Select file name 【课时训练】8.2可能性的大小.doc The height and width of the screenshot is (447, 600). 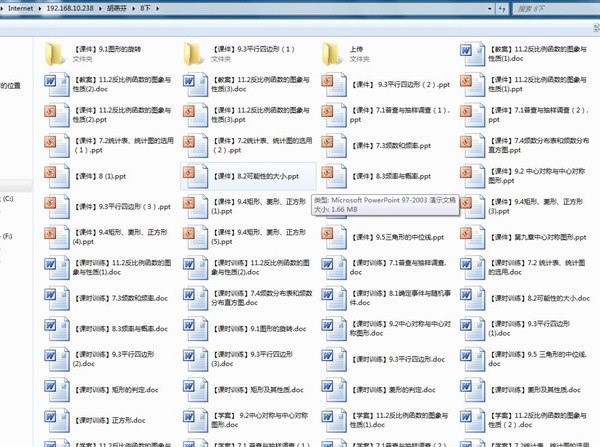click(x=540, y=299)
